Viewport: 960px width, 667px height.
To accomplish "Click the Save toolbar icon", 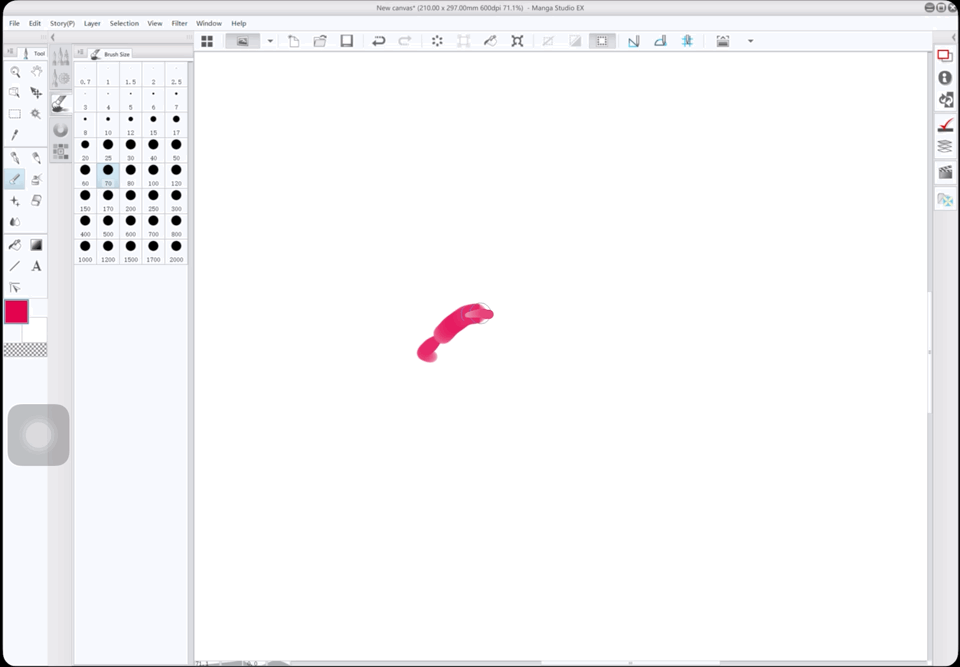I will point(347,41).
